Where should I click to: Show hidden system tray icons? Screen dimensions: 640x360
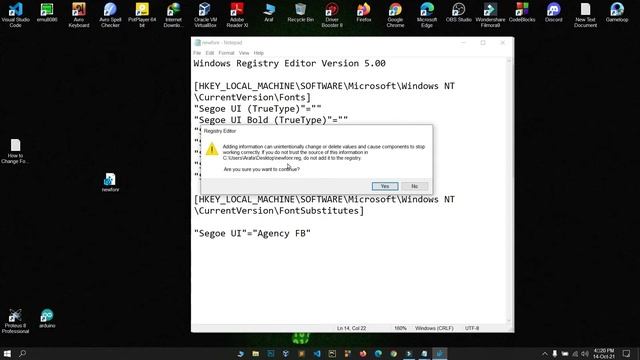tap(544, 354)
